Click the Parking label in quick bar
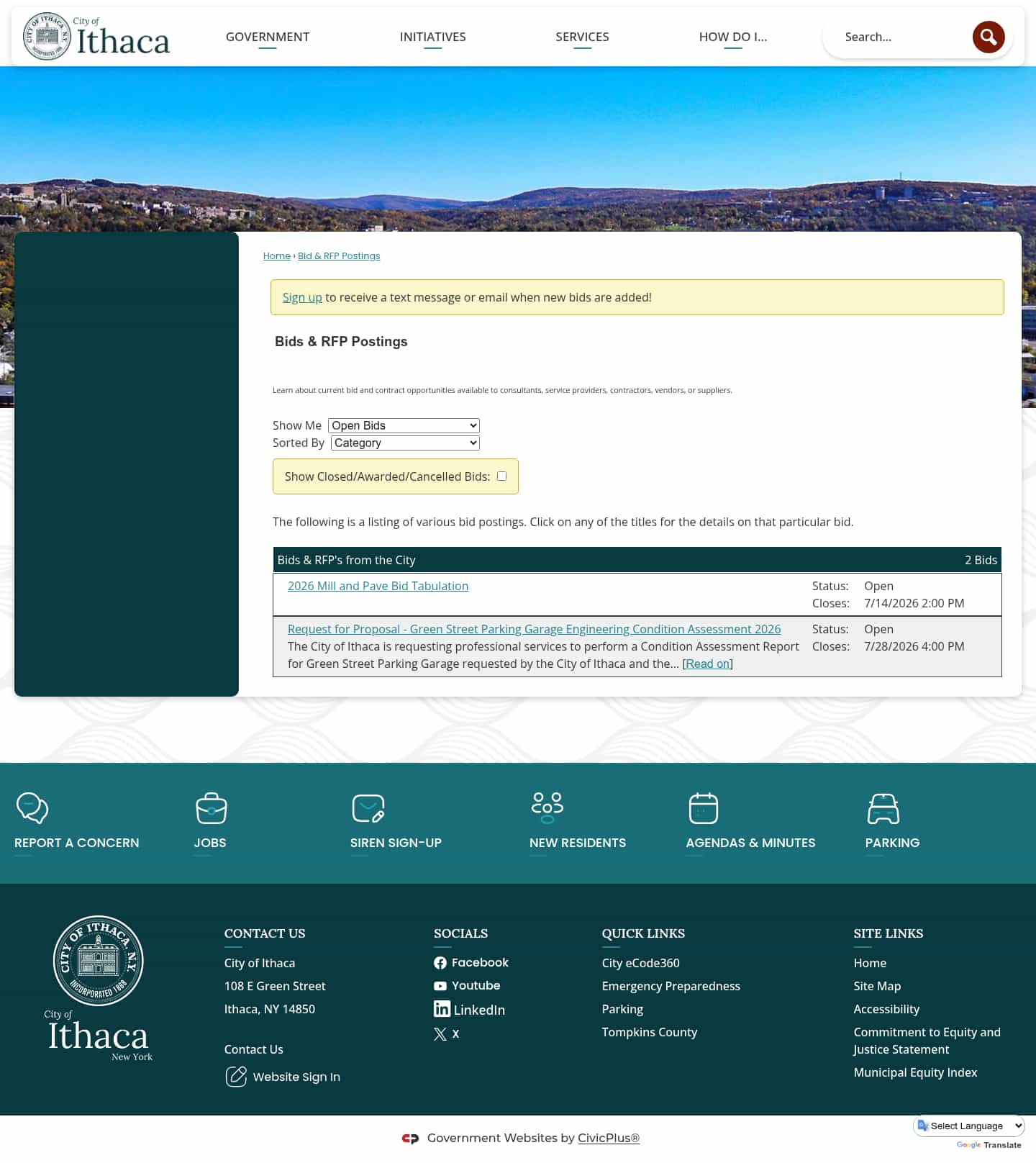The image size is (1036, 1163). click(x=892, y=843)
